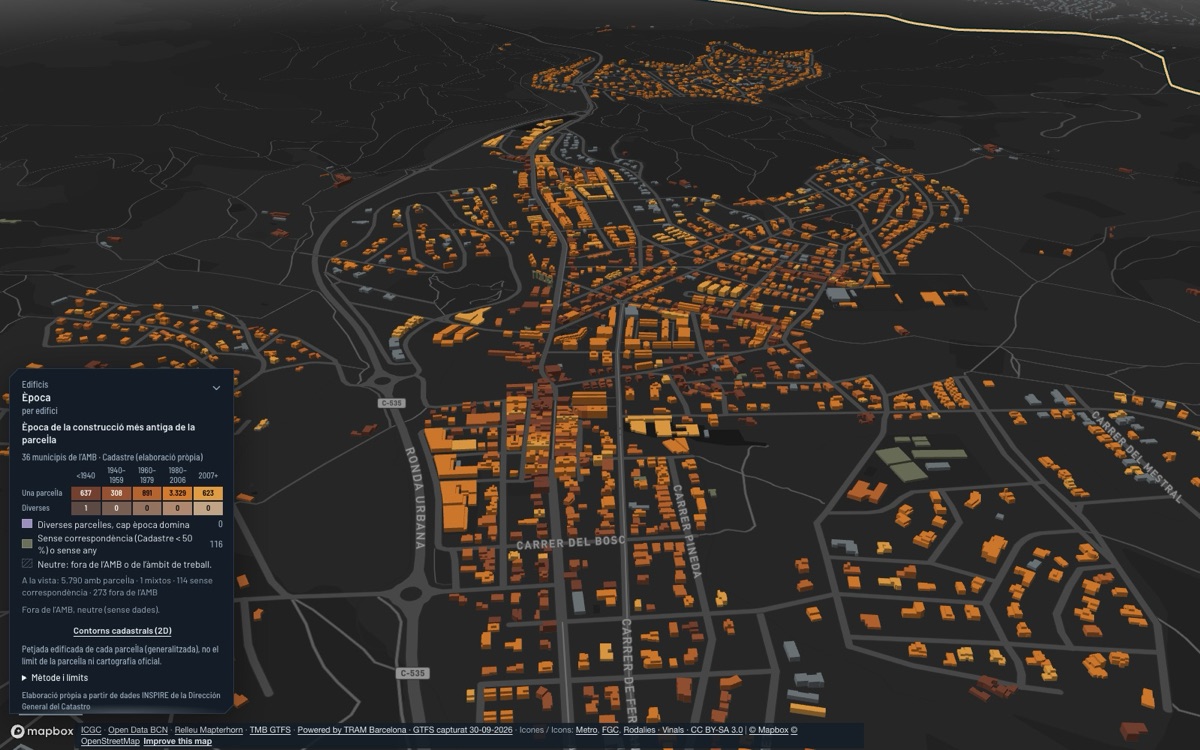Image resolution: width=1200 pixels, height=750 pixels.
Task: Click the 1940-1959 column header
Action: 116,473
